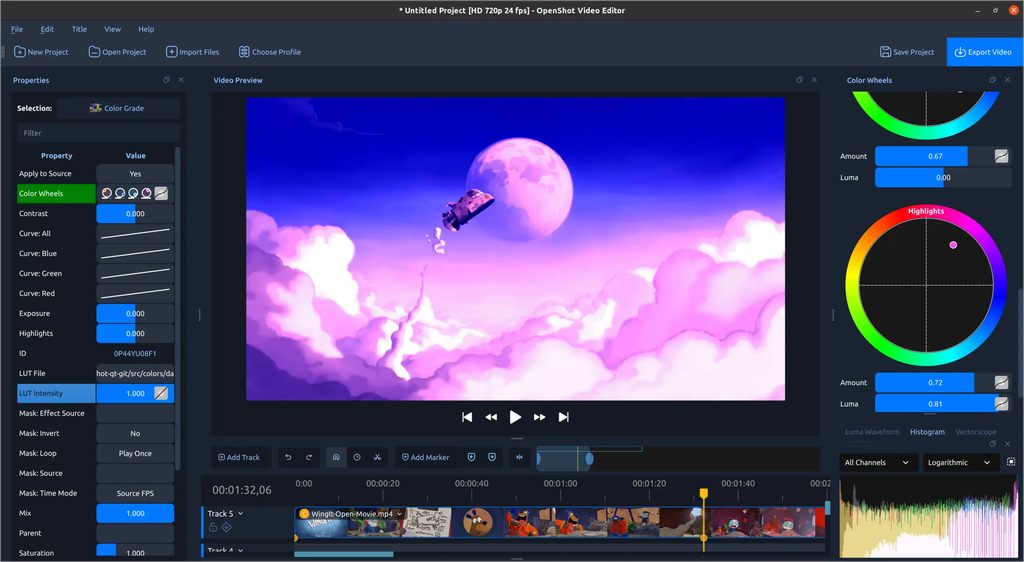Click curve icon next to Luma 0.81
1024x562 pixels.
[x=1001, y=404]
